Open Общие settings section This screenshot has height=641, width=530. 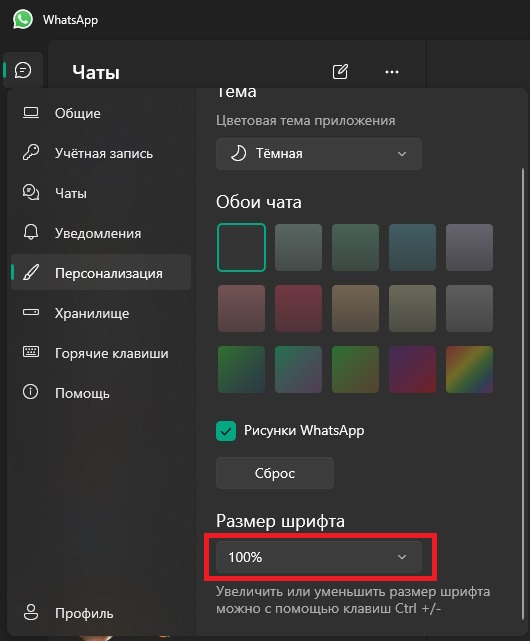pyautogui.click(x=101, y=113)
